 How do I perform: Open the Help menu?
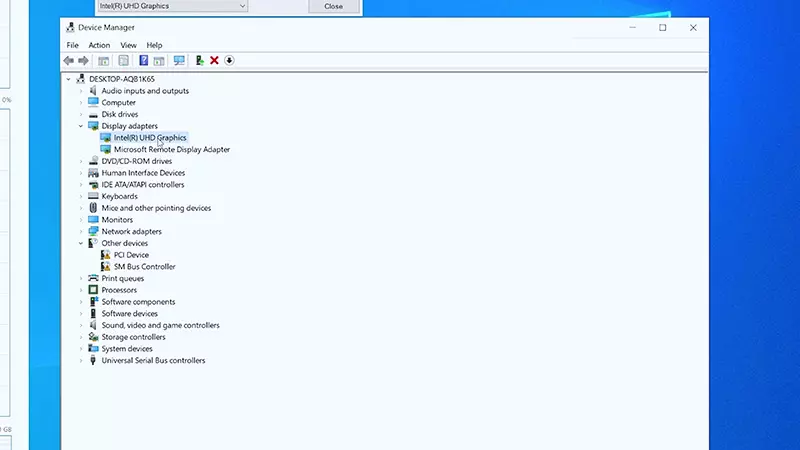(x=154, y=45)
